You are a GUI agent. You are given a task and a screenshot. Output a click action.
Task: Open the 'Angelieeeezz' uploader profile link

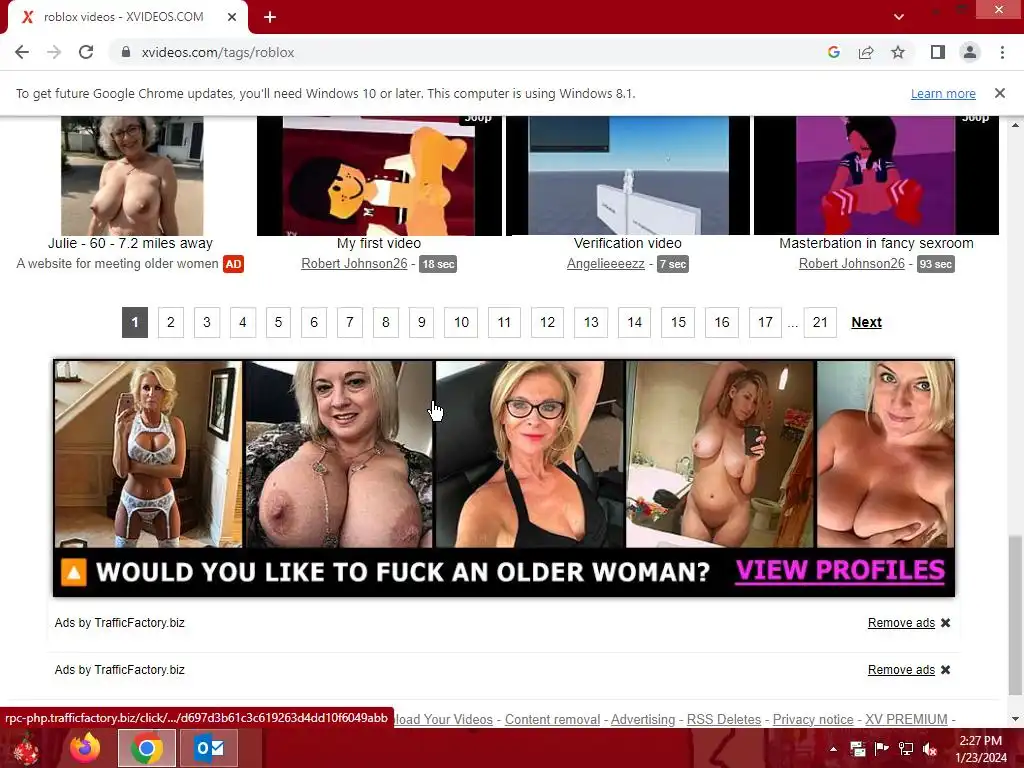click(605, 264)
